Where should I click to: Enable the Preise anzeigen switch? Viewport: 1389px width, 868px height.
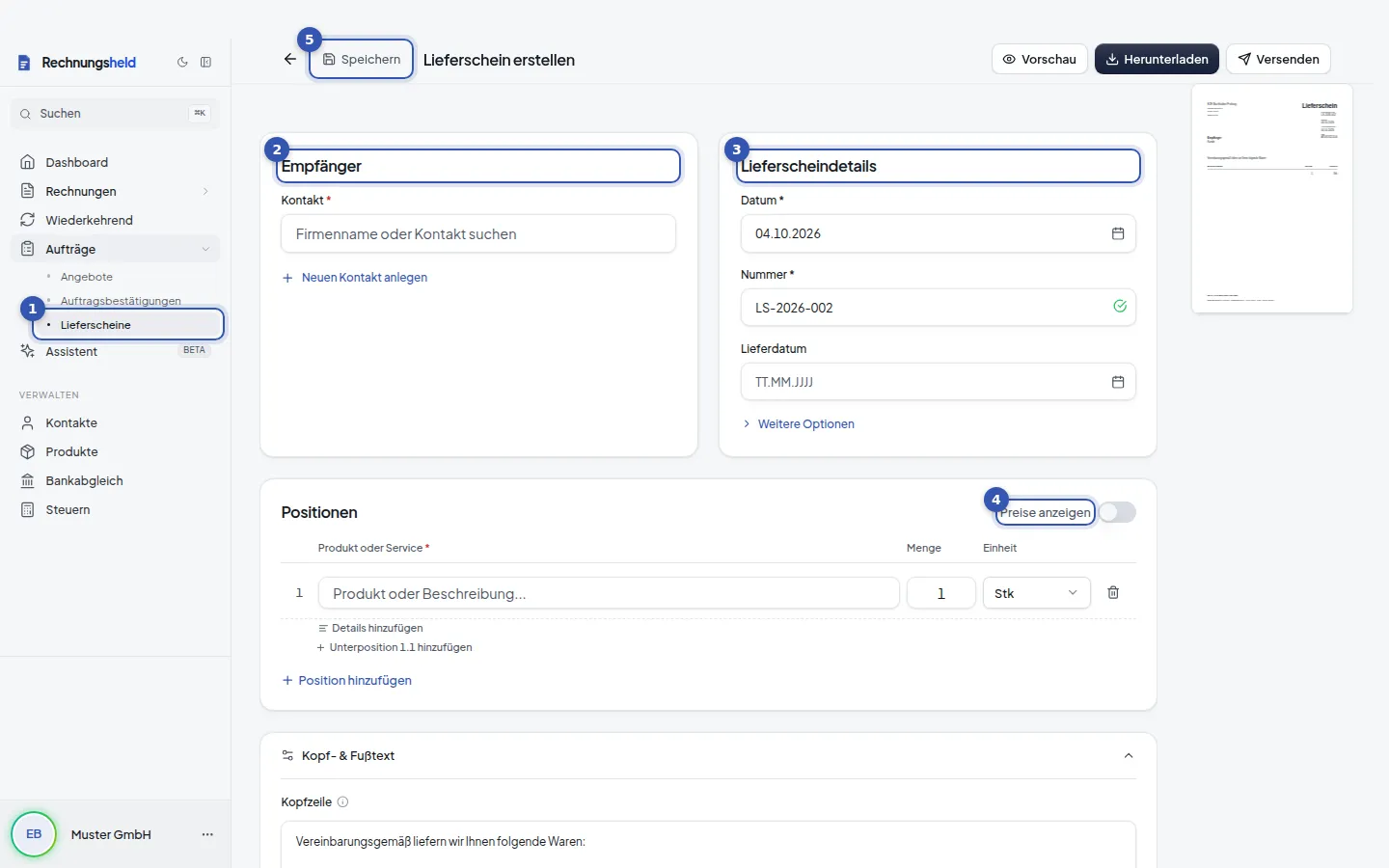point(1118,512)
